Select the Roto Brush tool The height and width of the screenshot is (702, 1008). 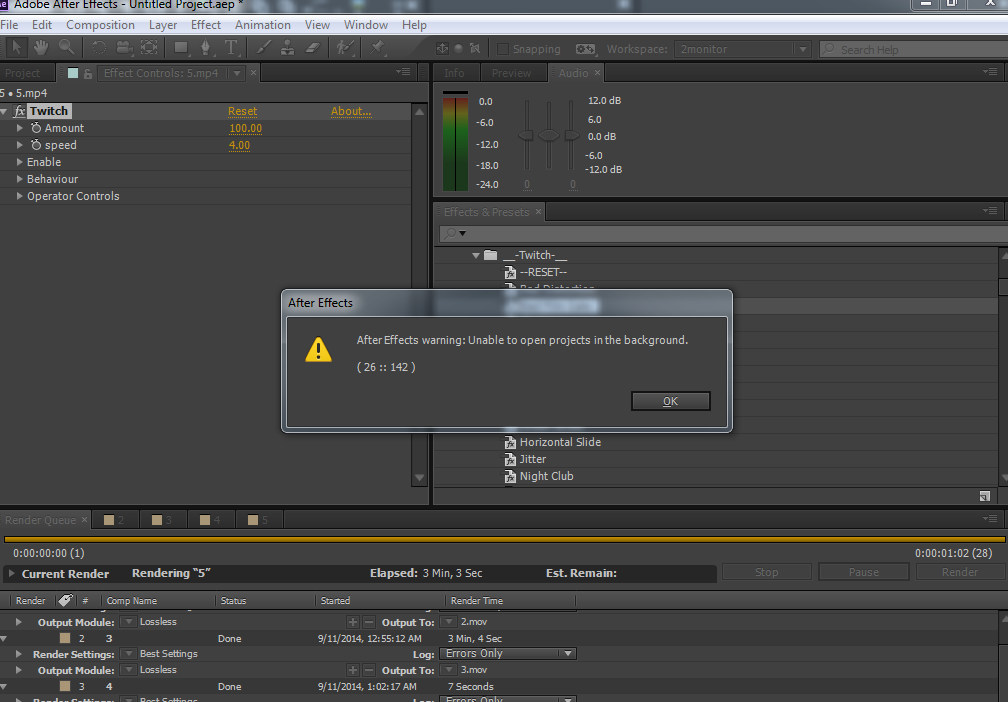coord(345,48)
